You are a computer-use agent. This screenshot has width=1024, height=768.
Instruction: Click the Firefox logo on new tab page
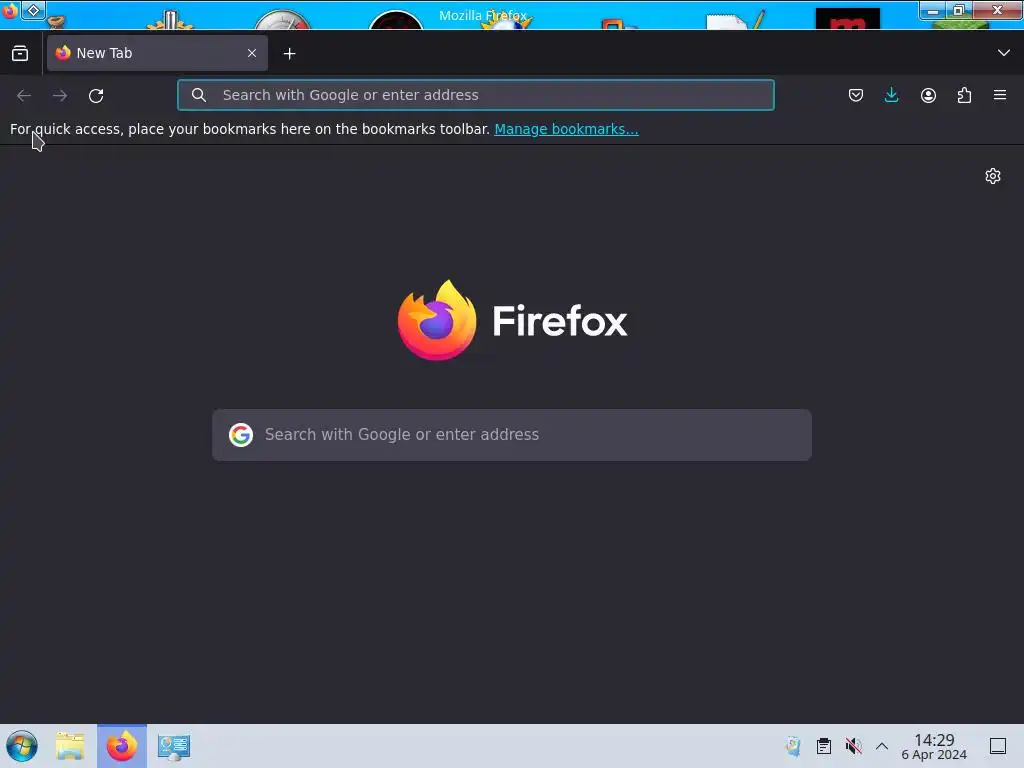[x=512, y=320]
